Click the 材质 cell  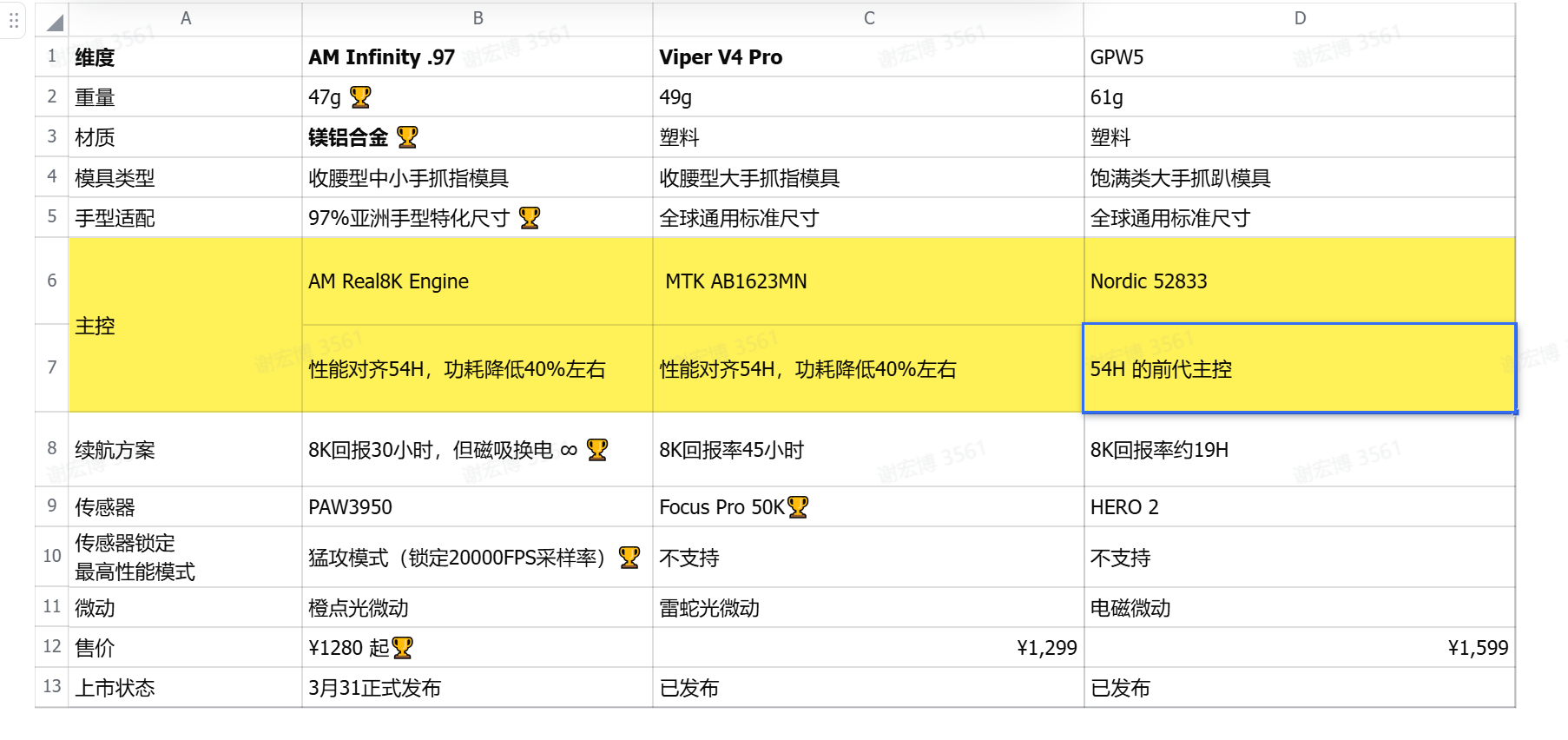(x=186, y=137)
